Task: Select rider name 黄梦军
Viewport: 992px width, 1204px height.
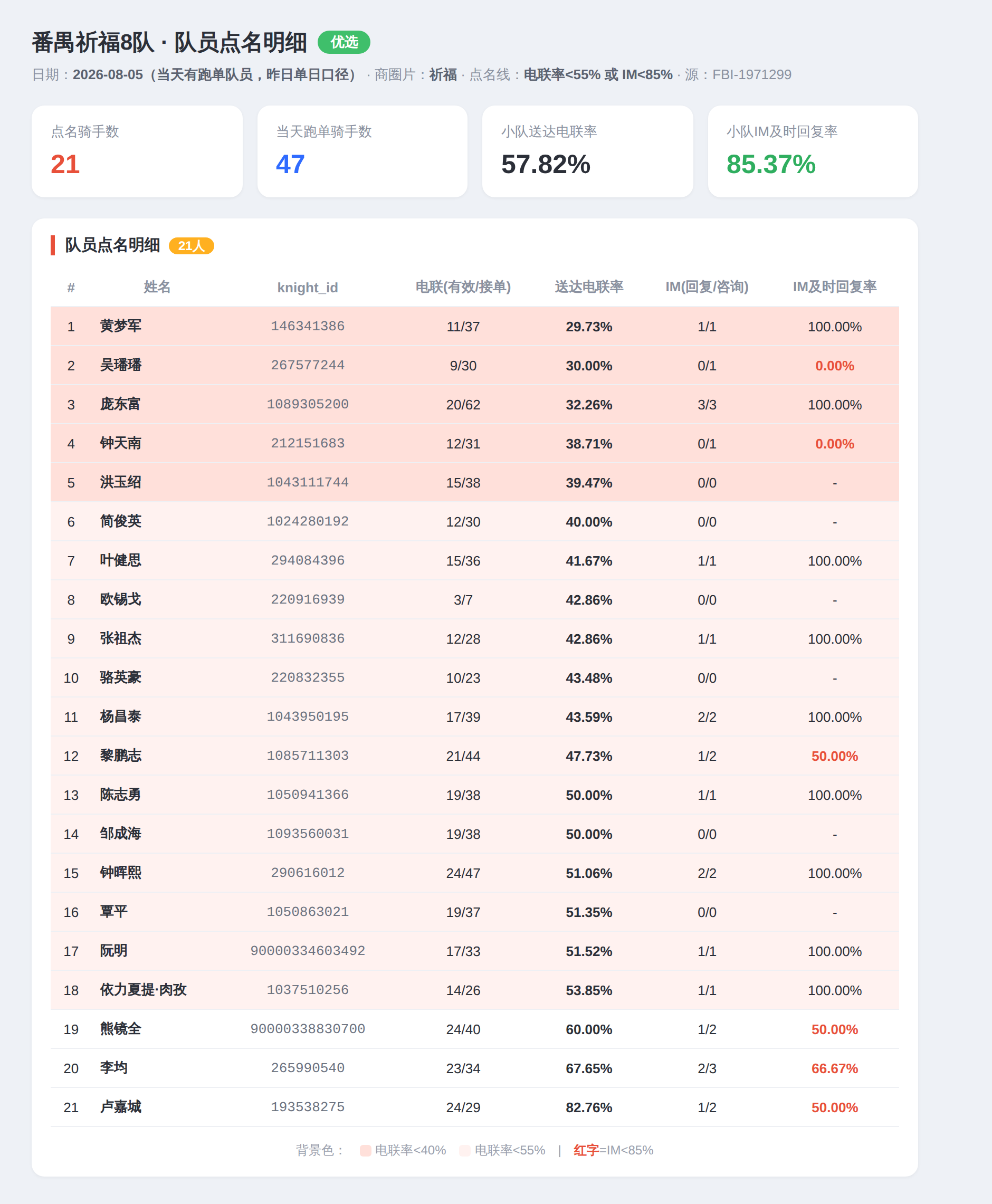Action: 121,326
